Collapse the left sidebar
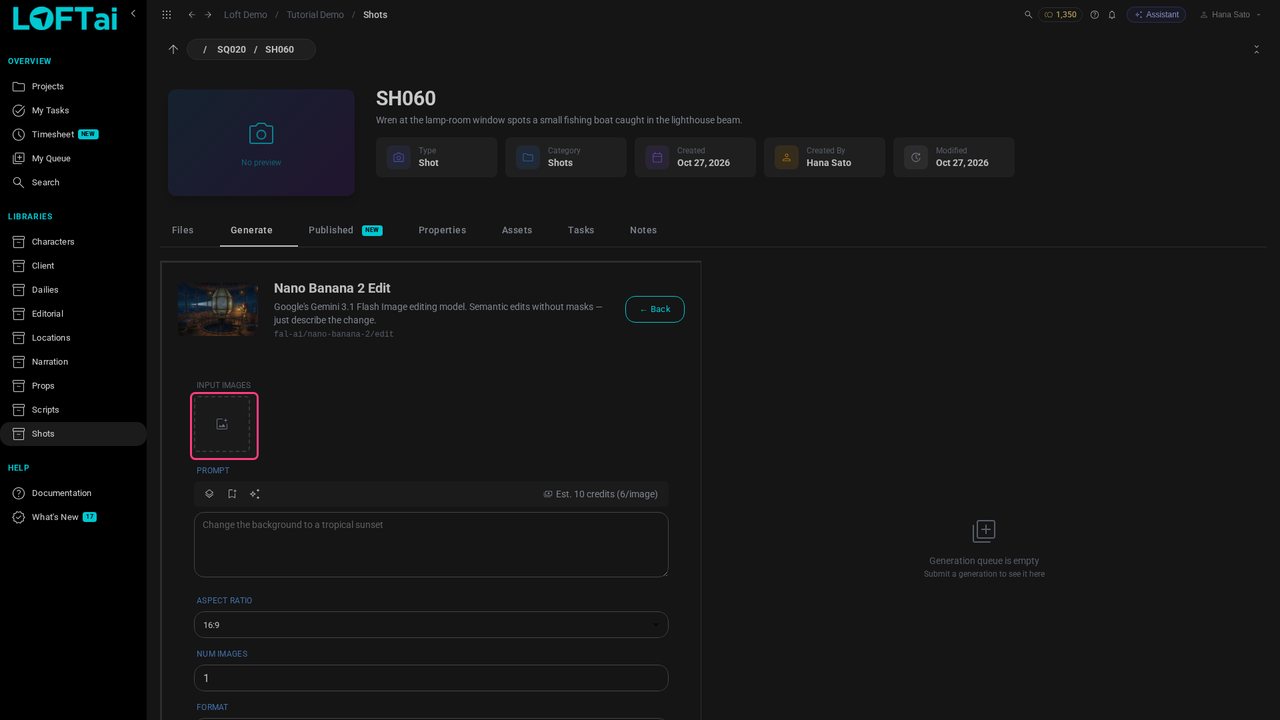This screenshot has height=720, width=1280. coord(133,14)
